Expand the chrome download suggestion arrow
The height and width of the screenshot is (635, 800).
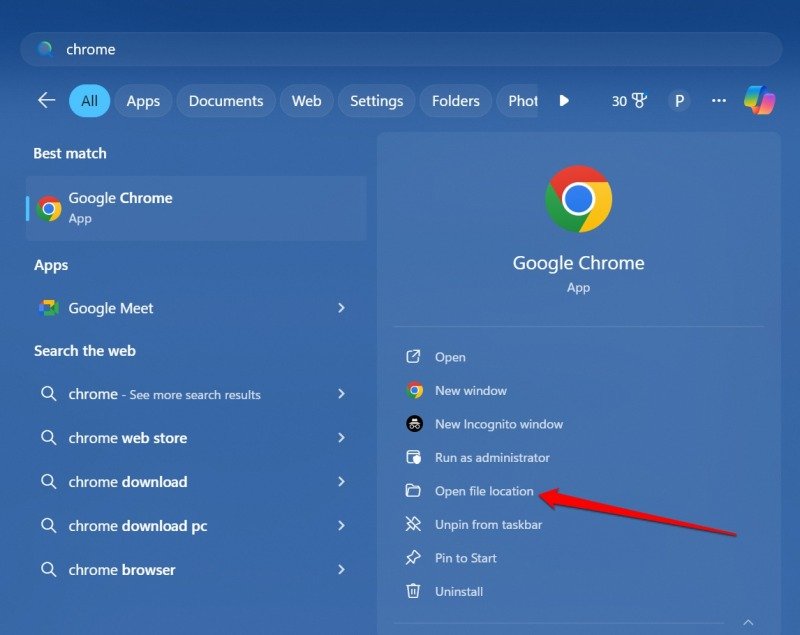tap(341, 481)
